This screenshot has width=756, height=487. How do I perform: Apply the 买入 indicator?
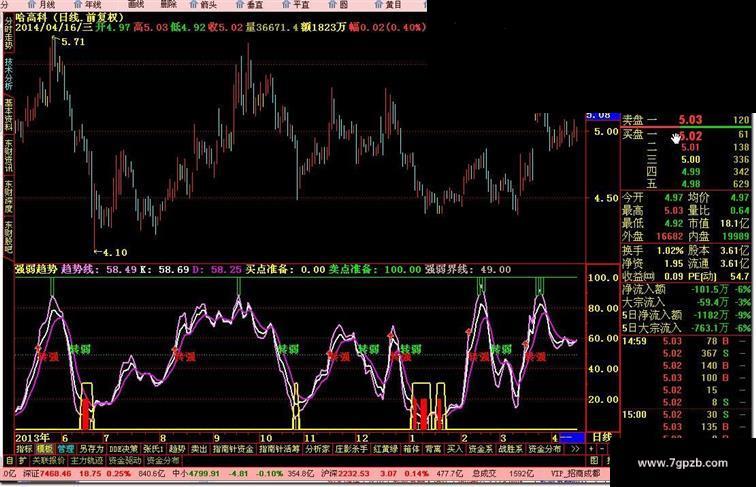pyautogui.click(x=454, y=449)
